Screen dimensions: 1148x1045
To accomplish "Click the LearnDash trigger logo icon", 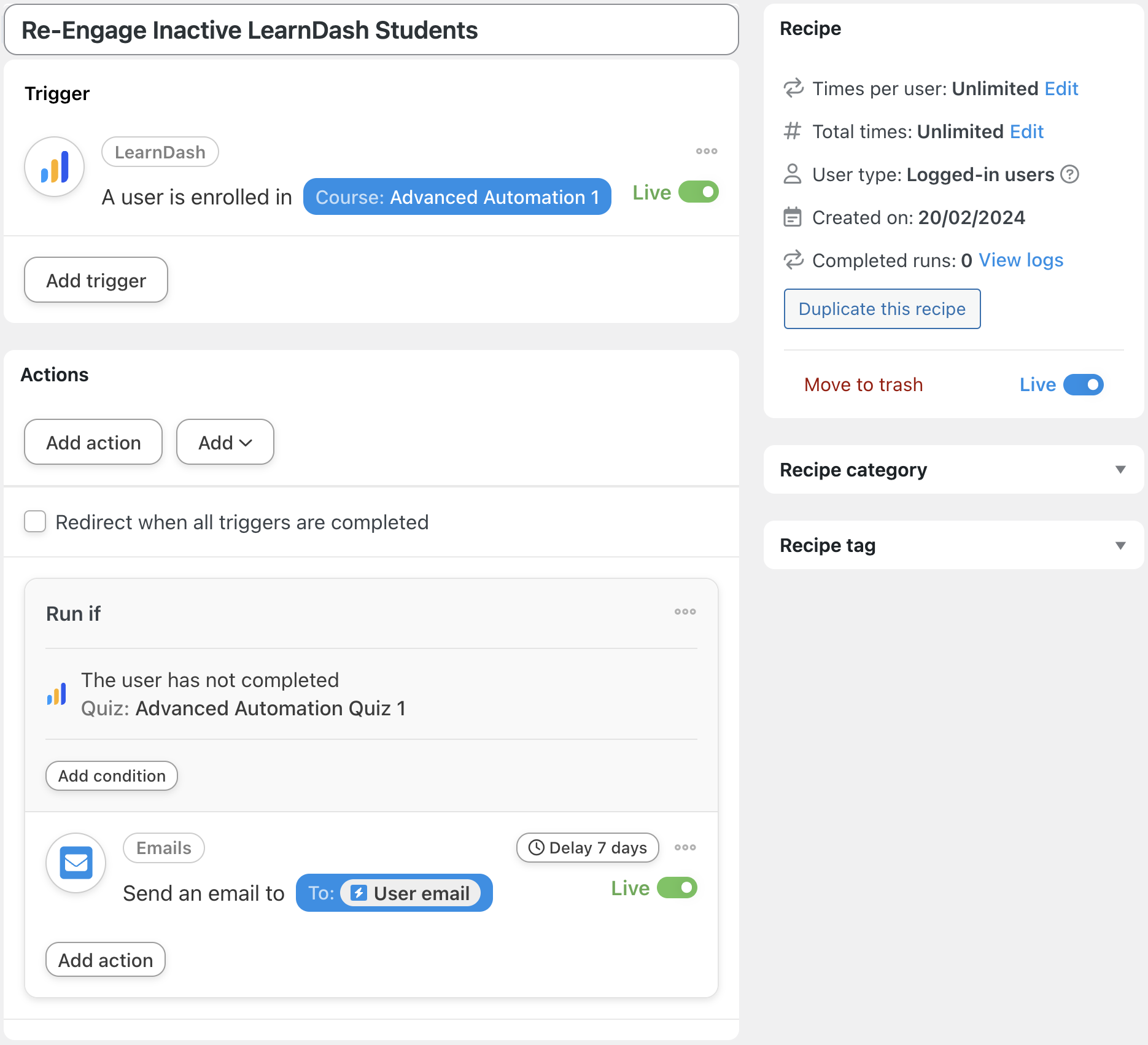I will point(55,167).
